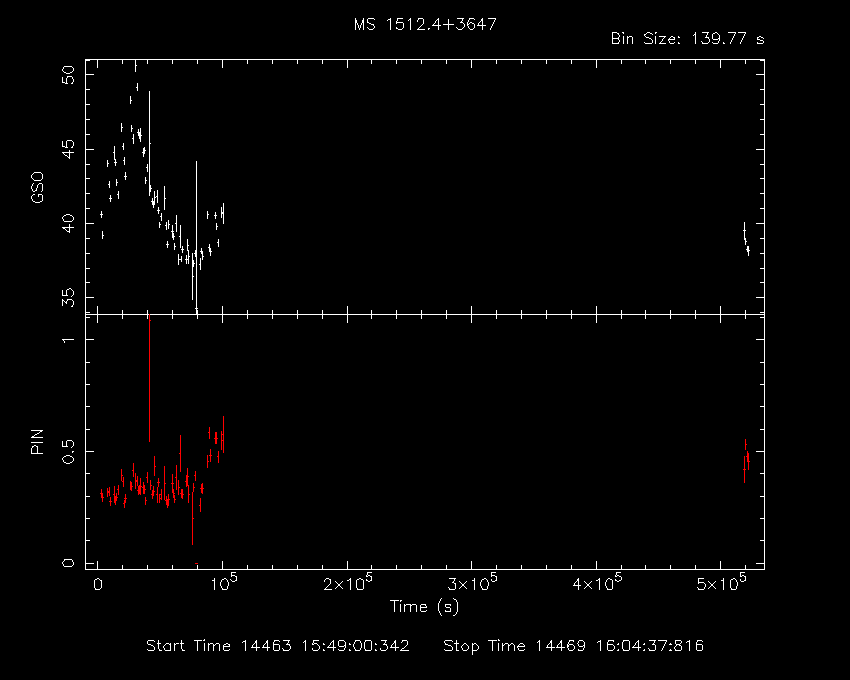The height and width of the screenshot is (680, 850).
Task: Click the PIN axis tick label 0.5
Action: click(69, 451)
